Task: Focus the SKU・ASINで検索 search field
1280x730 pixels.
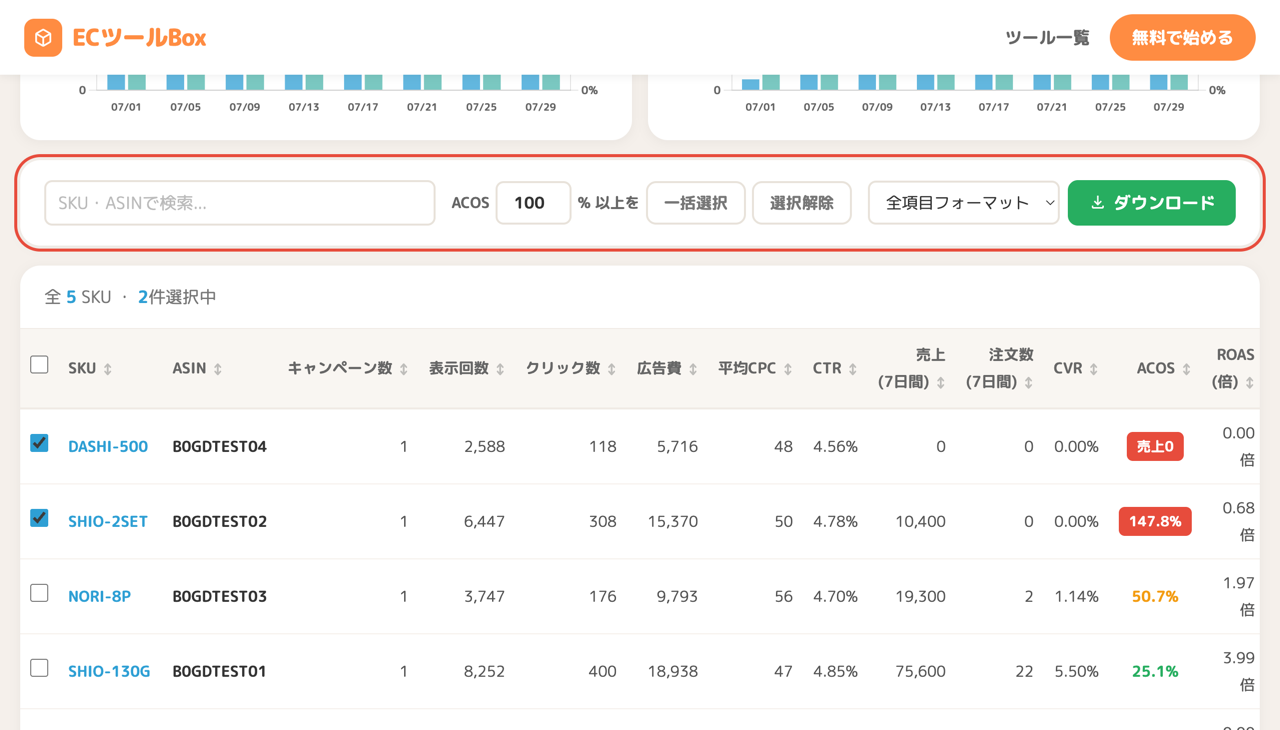Action: (240, 203)
